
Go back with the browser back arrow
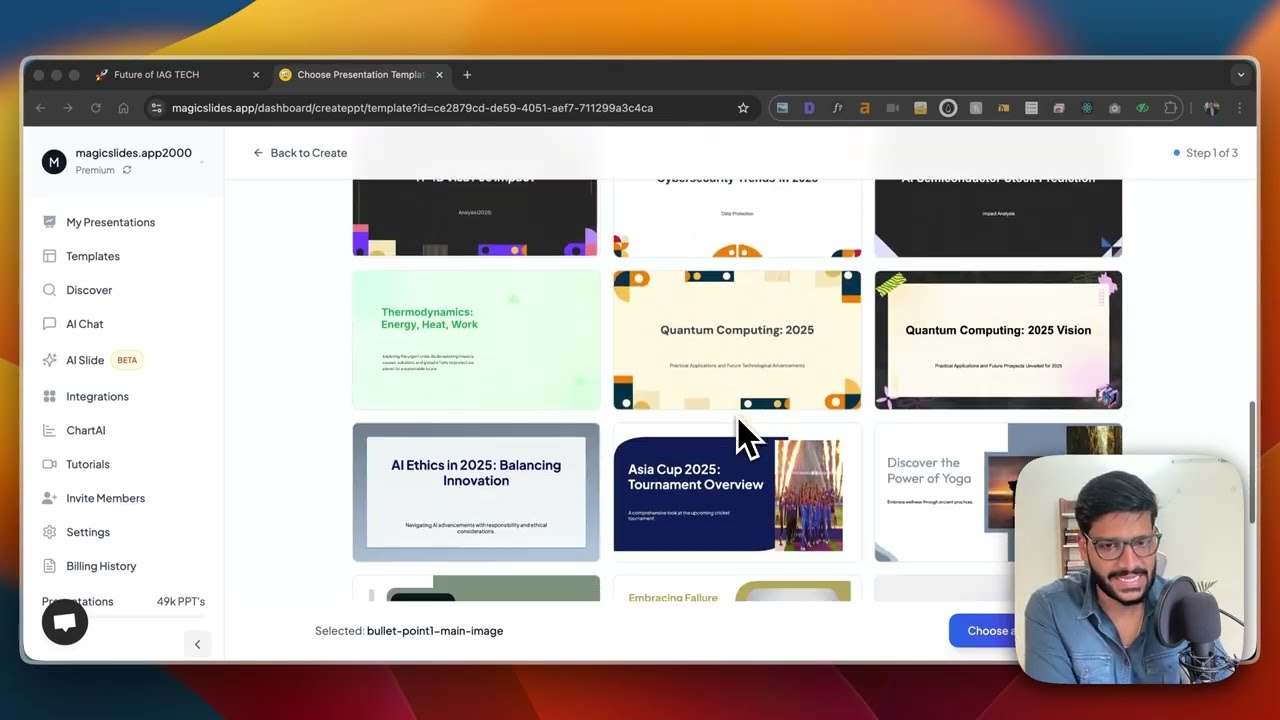click(x=40, y=108)
